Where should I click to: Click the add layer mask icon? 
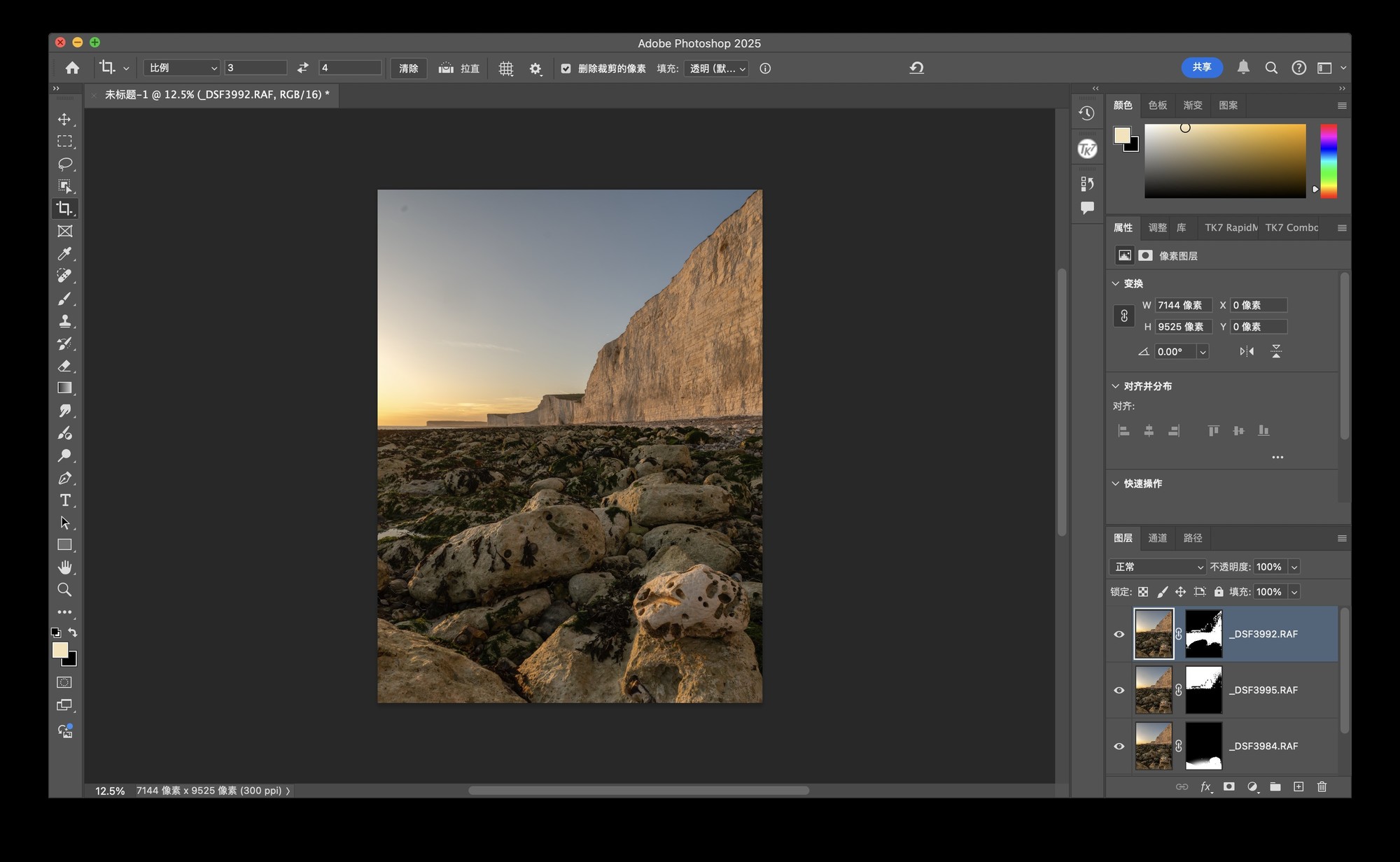coord(1228,786)
